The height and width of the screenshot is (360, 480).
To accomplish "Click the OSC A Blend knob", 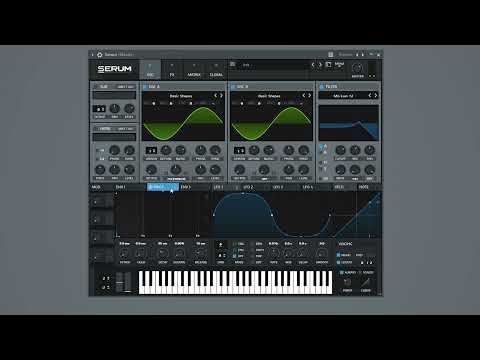I will [x=180, y=150].
